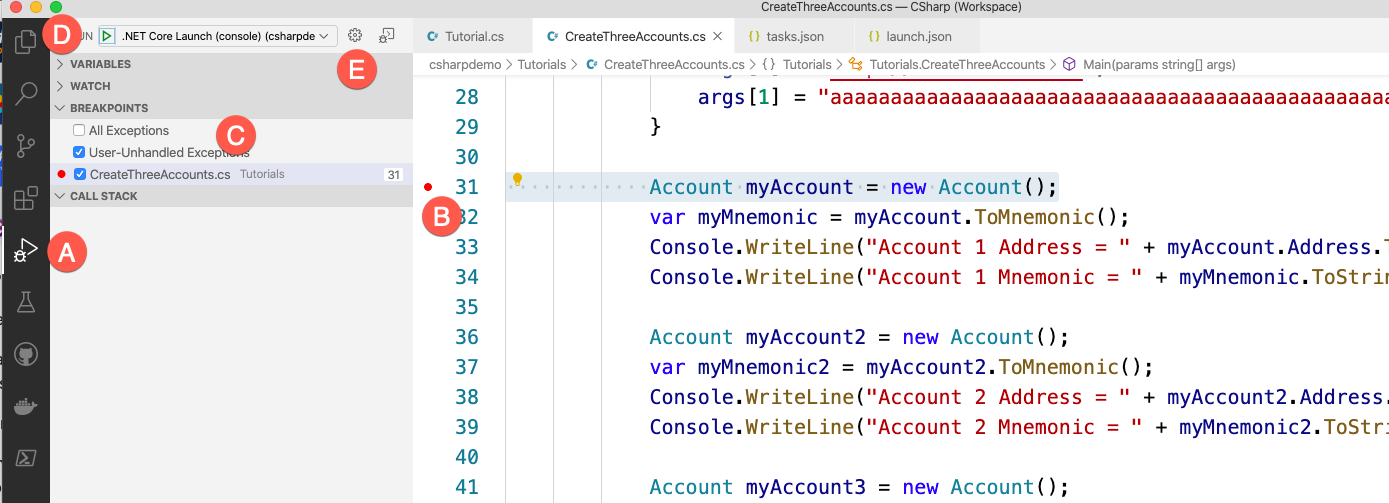Close the CreateThreeAccounts.cs tab
This screenshot has width=1389, height=503.
pos(716,37)
